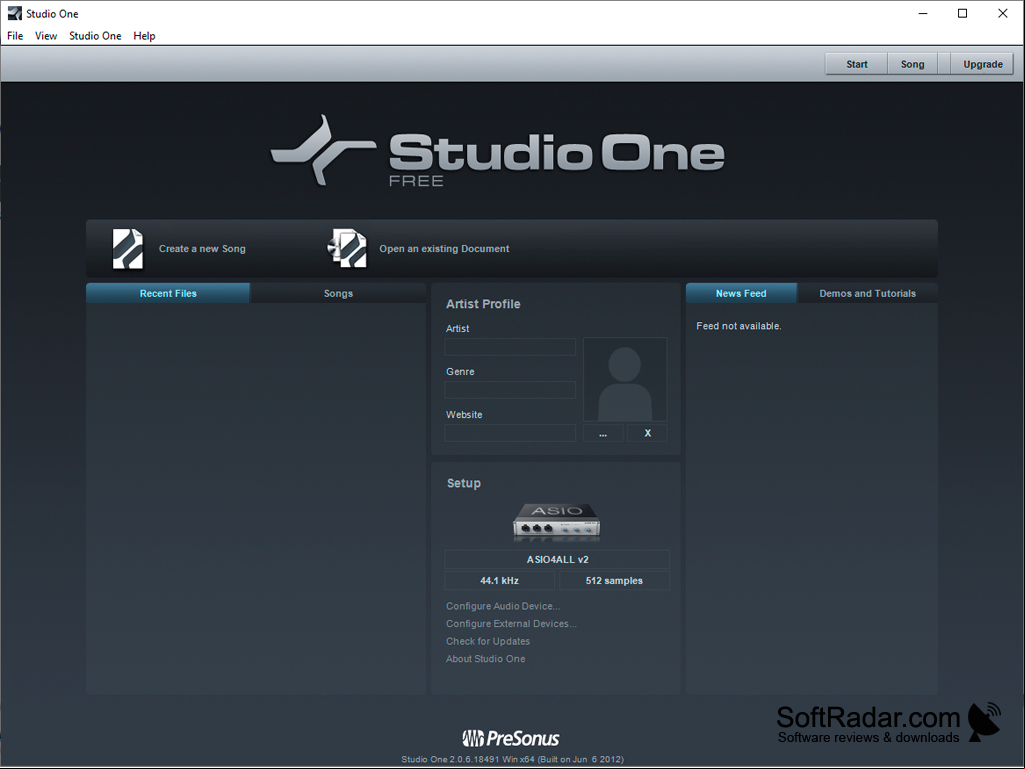
Task: Click Check for Updates link
Action: click(488, 641)
